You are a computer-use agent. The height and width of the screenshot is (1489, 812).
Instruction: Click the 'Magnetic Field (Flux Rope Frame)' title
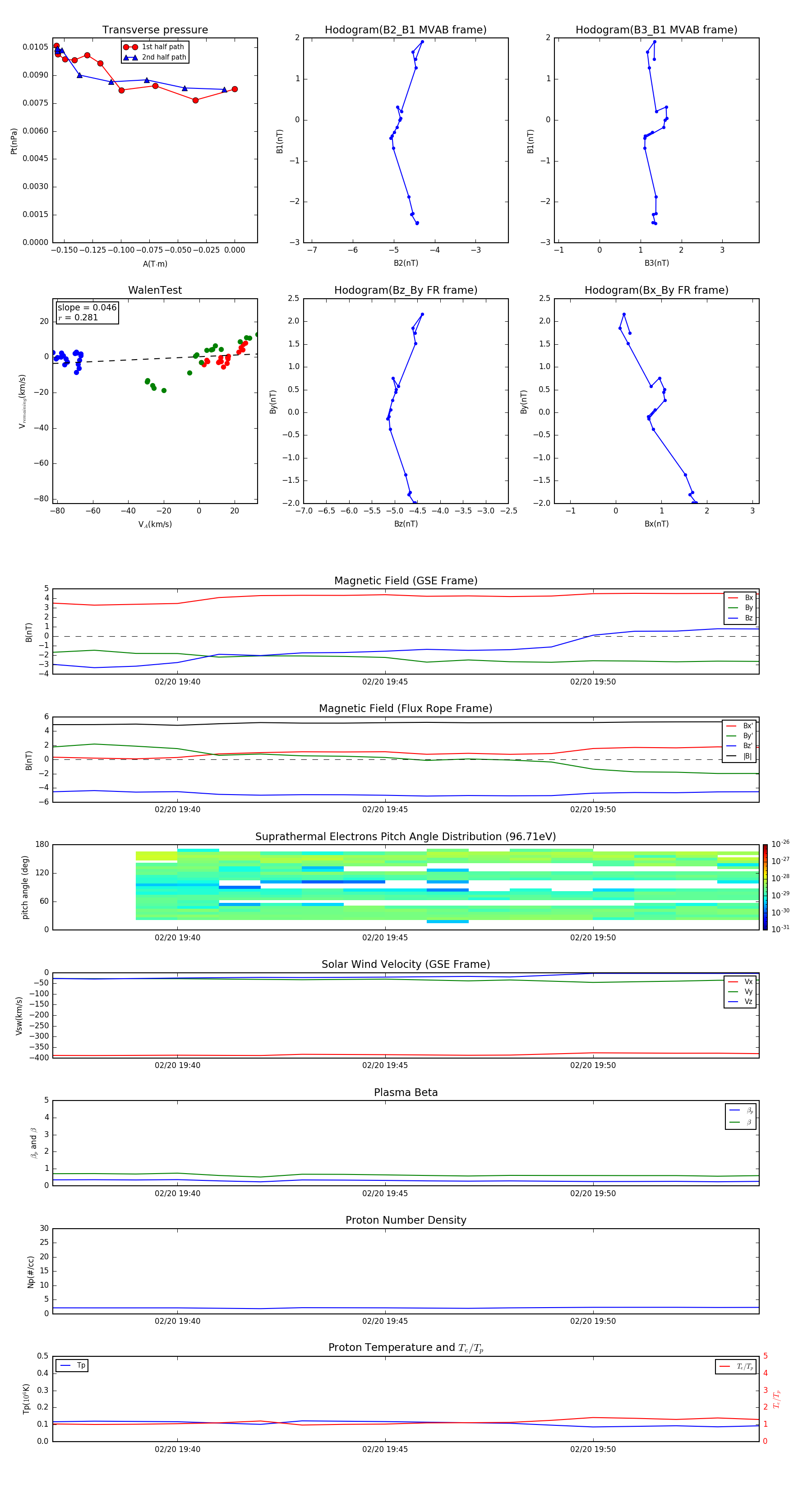tap(406, 709)
